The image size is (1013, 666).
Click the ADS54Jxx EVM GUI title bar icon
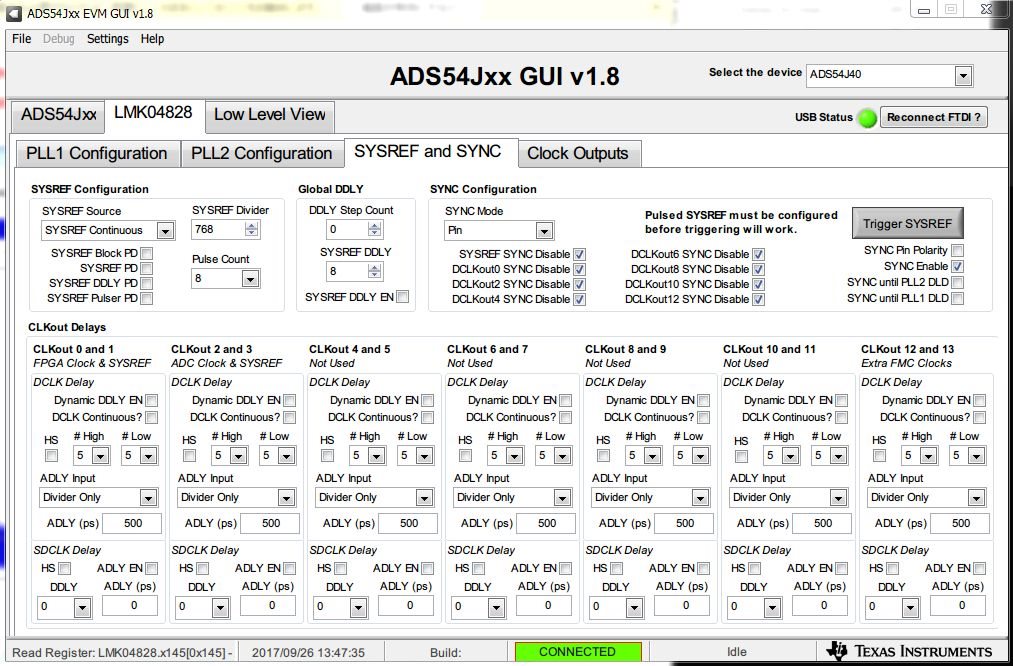[14, 13]
